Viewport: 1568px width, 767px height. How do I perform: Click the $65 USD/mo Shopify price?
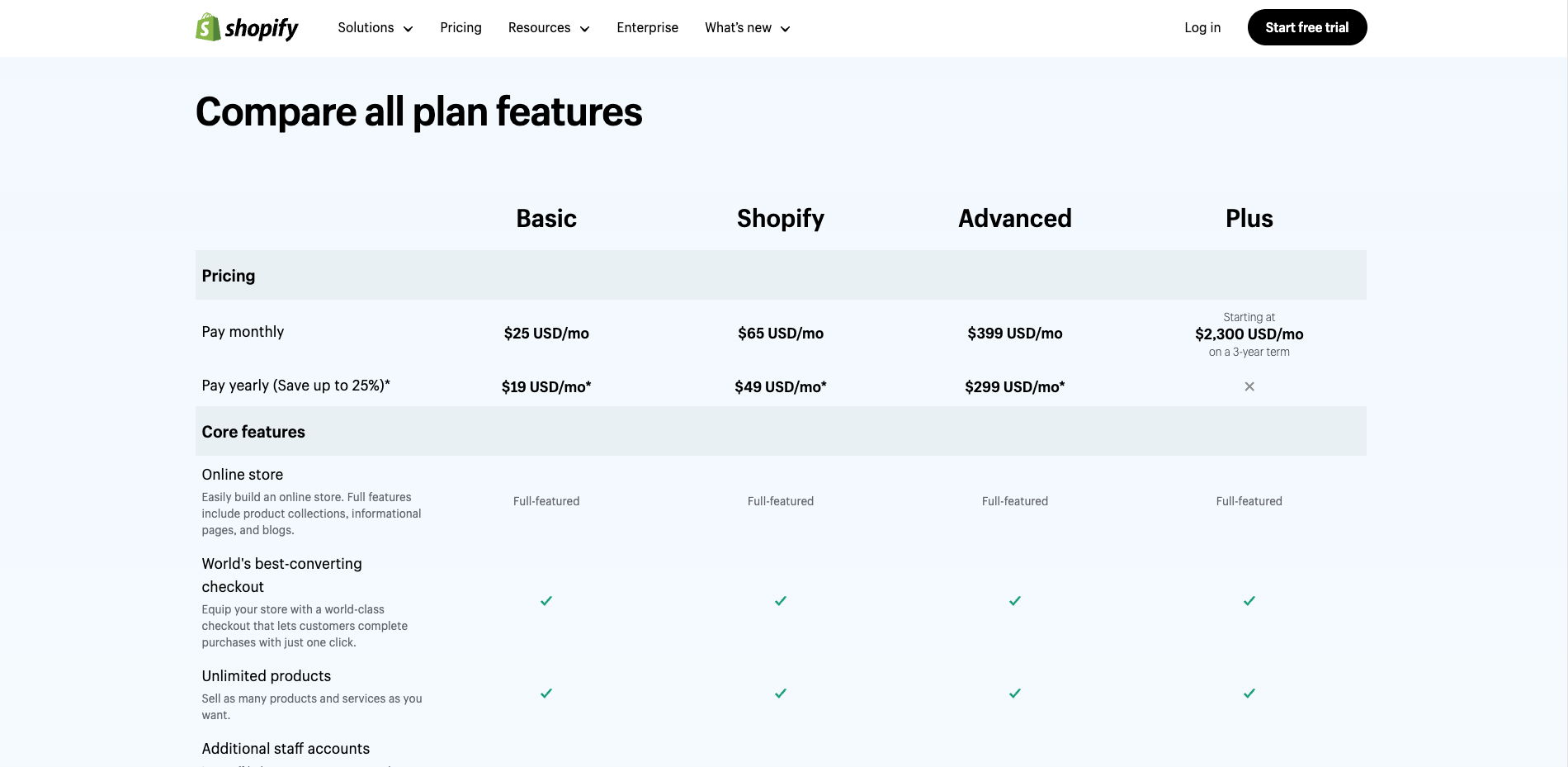click(x=781, y=334)
